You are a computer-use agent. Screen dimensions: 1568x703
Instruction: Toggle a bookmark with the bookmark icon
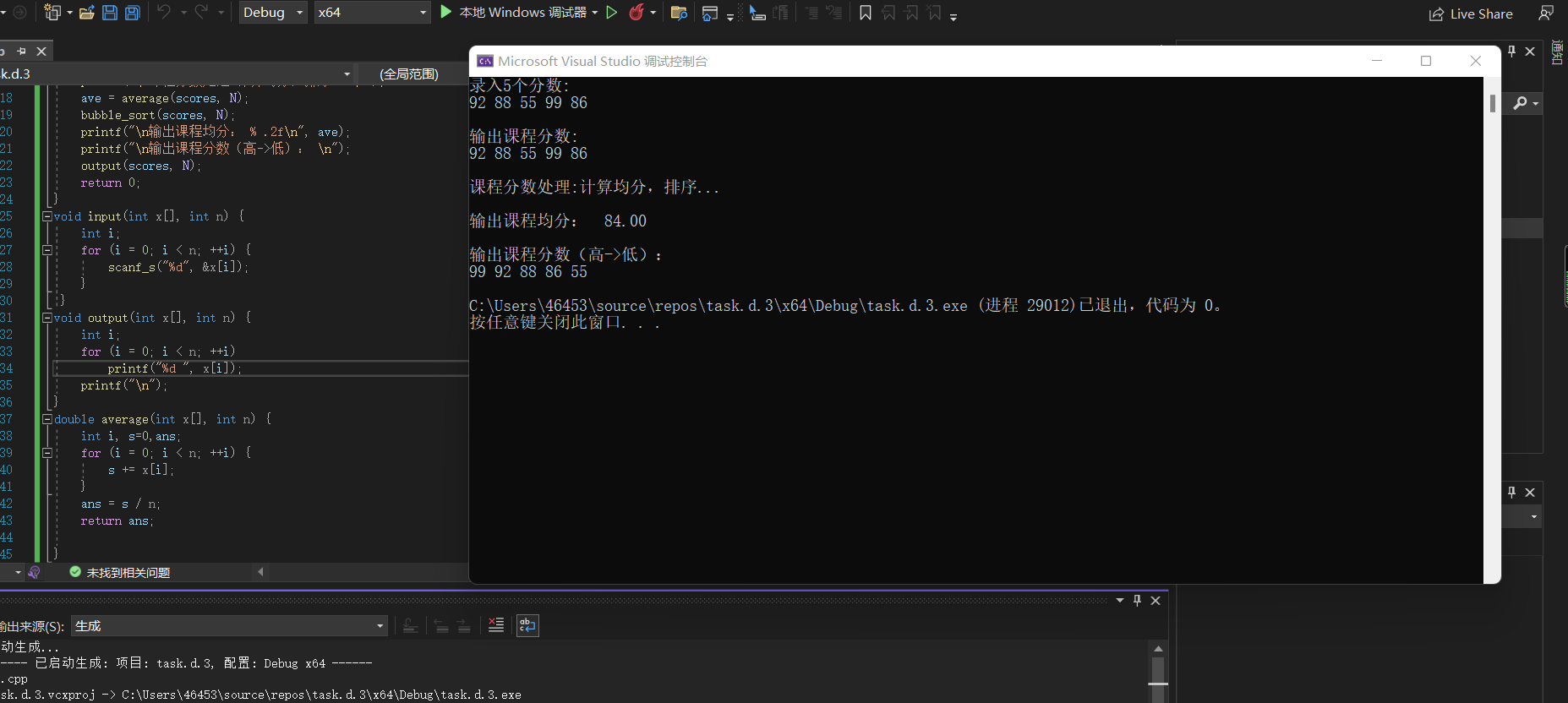pyautogui.click(x=866, y=13)
